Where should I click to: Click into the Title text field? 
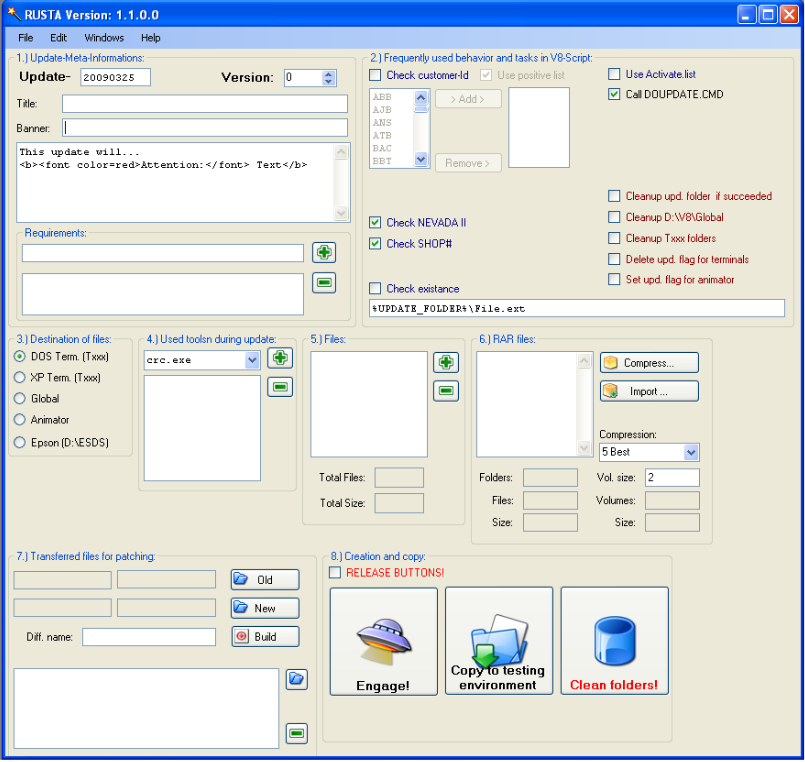(x=204, y=104)
